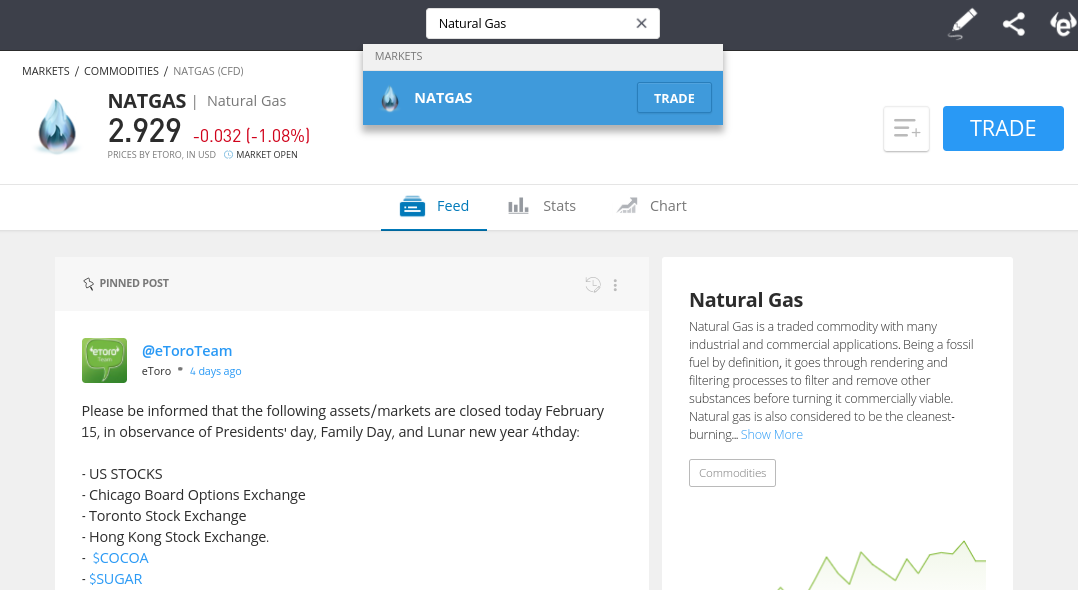This screenshot has width=1078, height=590.
Task: Click TRADE in the NATGAS search result row
Action: pos(674,98)
